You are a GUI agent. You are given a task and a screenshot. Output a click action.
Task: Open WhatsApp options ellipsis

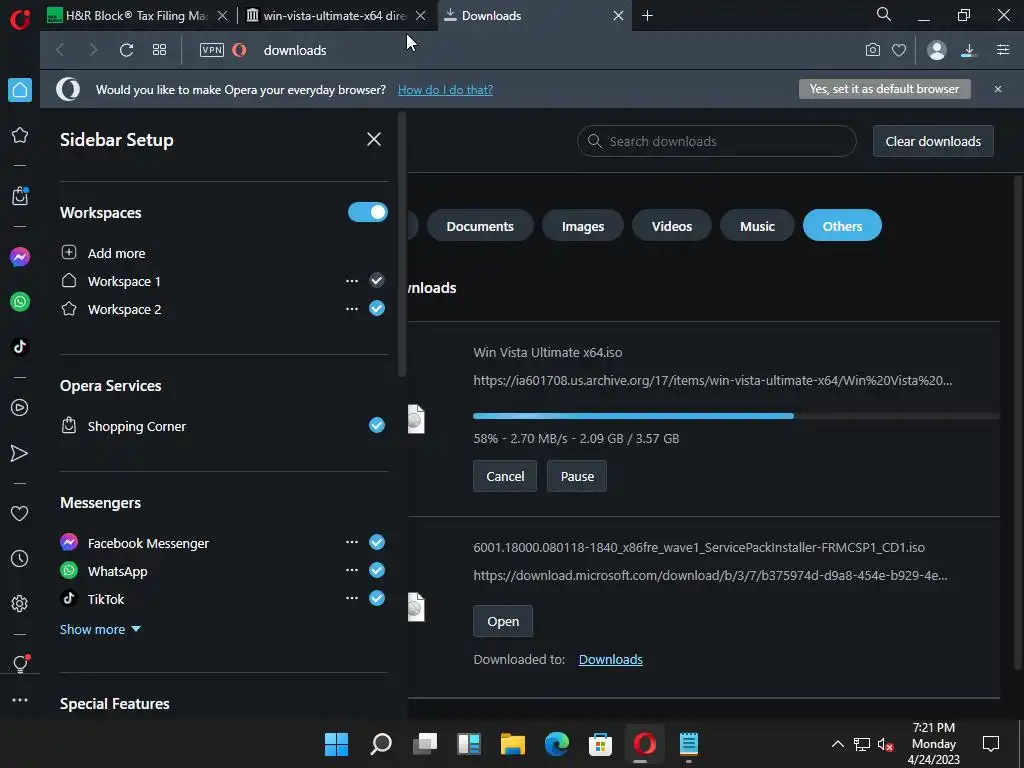coord(352,570)
